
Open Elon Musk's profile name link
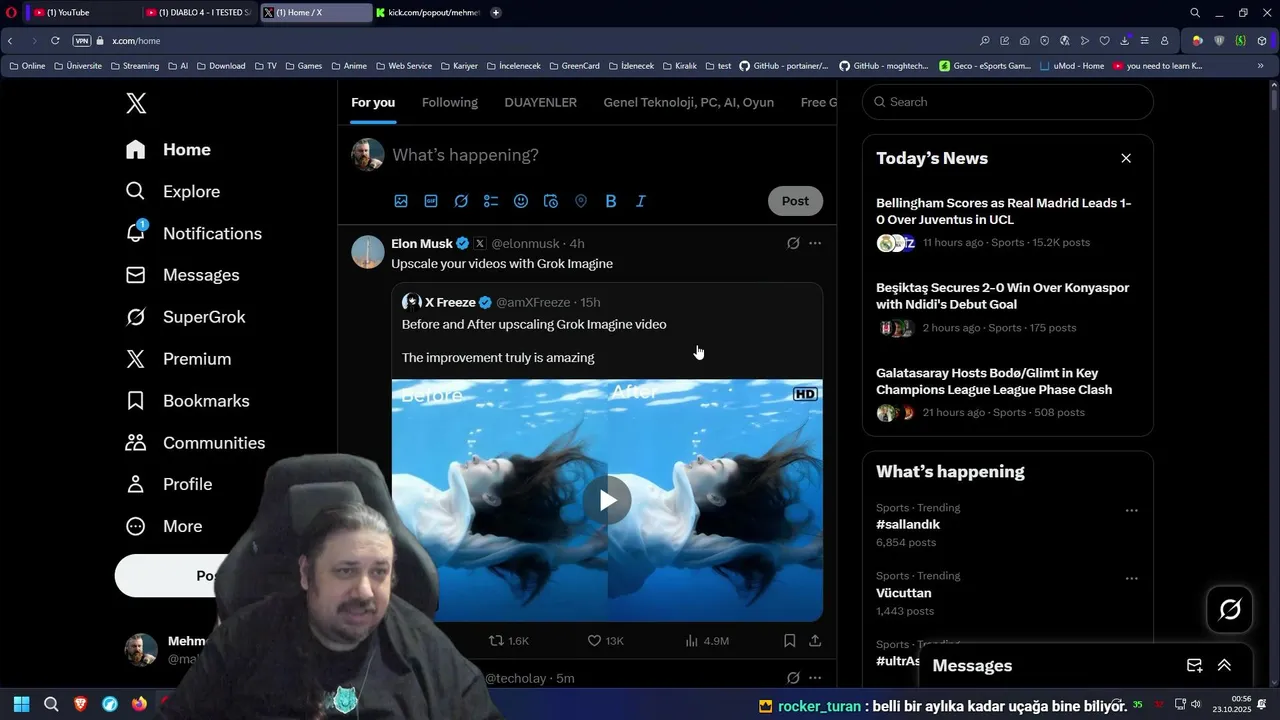coord(422,243)
